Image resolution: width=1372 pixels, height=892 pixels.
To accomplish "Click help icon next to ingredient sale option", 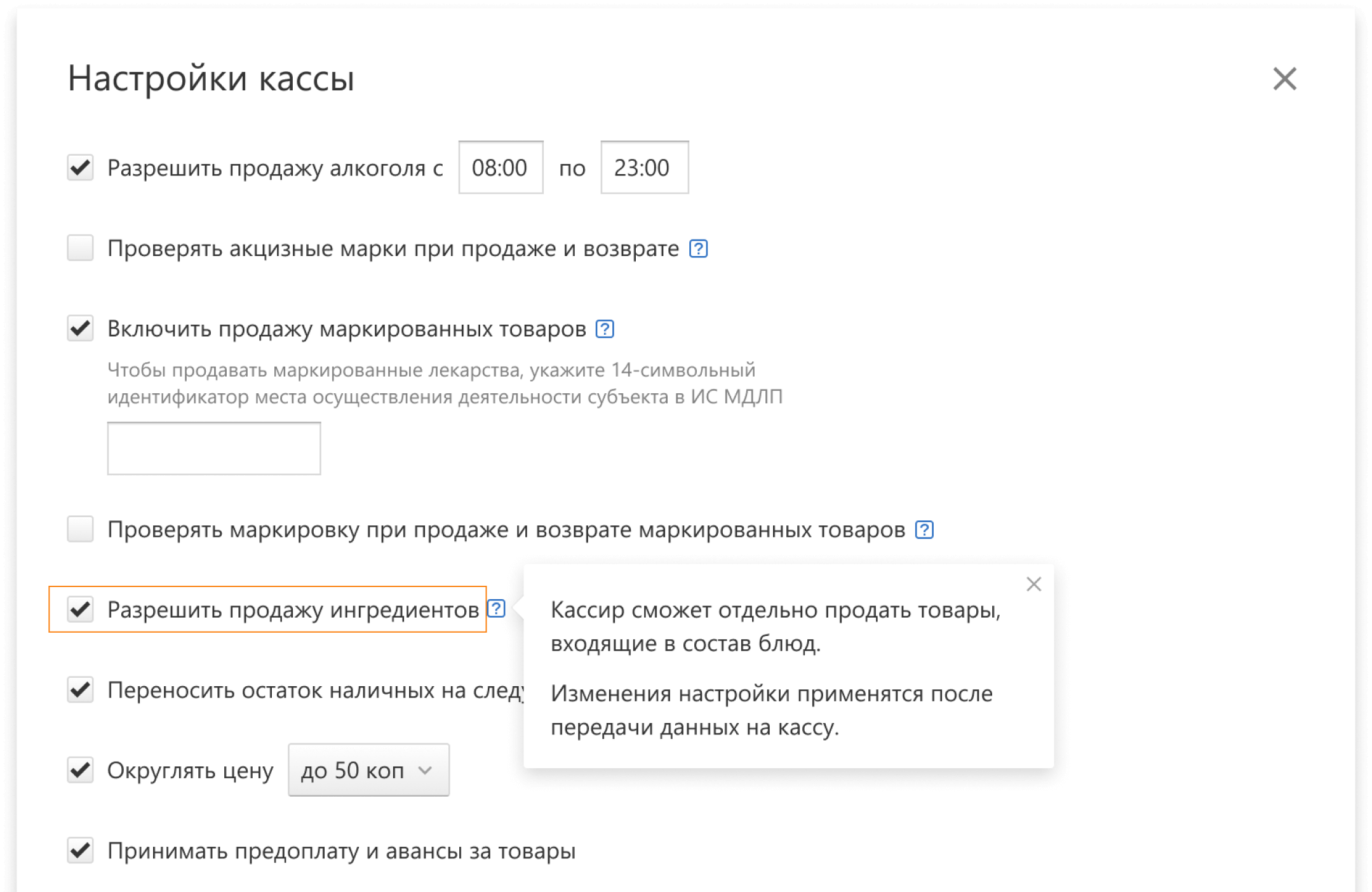I will (496, 609).
